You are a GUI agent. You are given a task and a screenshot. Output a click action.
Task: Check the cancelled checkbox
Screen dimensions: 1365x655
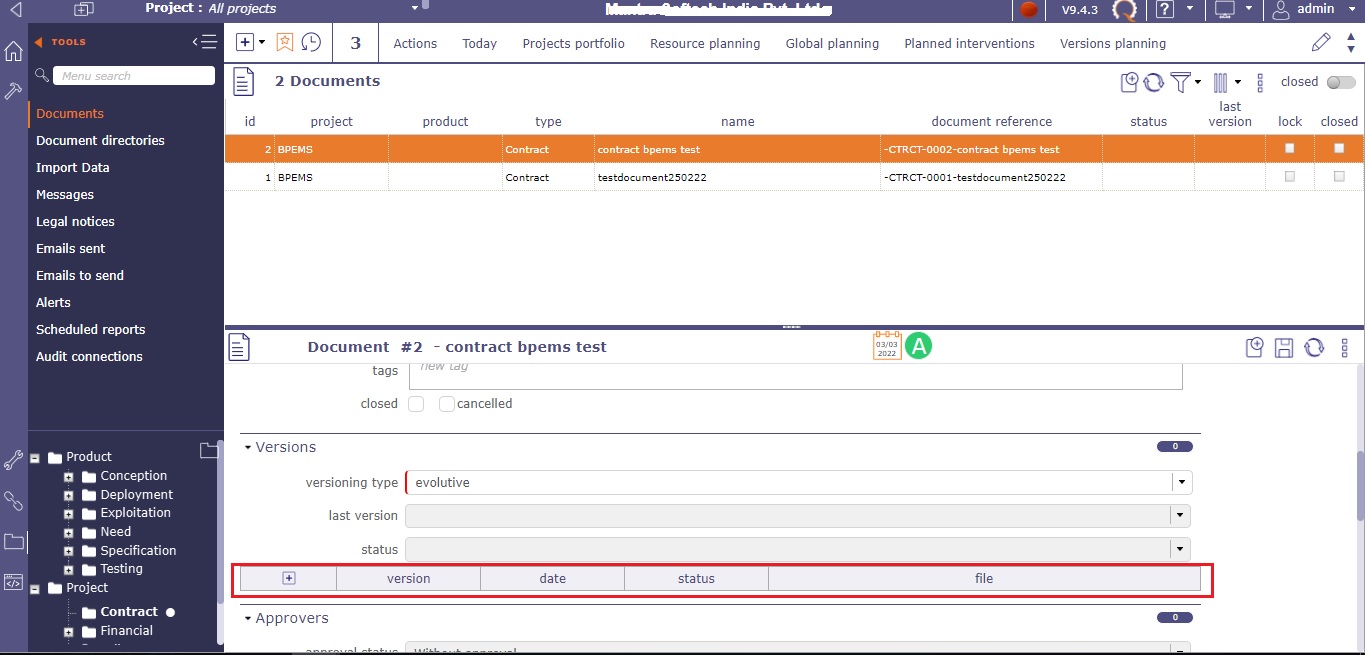coord(447,404)
